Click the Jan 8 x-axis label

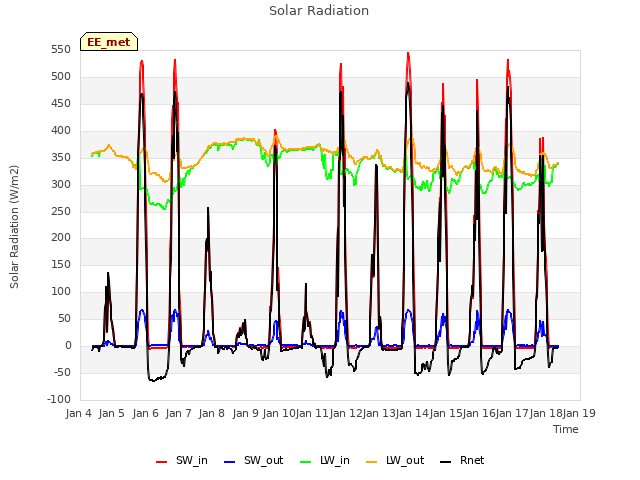click(x=211, y=413)
